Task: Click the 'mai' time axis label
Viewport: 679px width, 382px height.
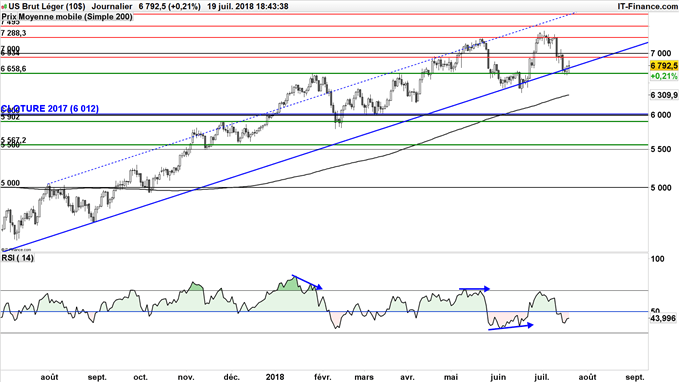Action: [451, 377]
